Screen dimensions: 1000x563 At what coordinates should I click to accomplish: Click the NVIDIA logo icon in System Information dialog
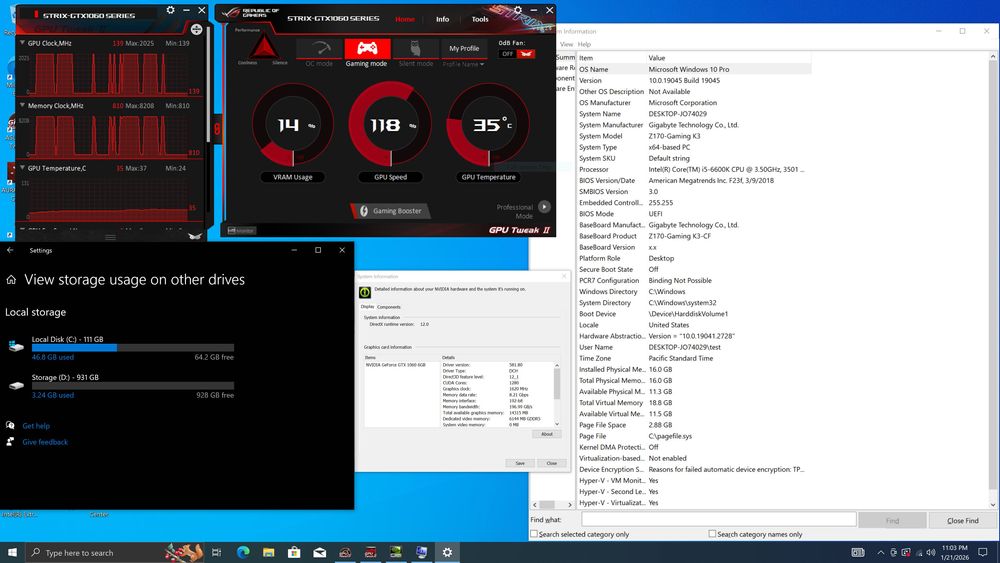tap(365, 292)
